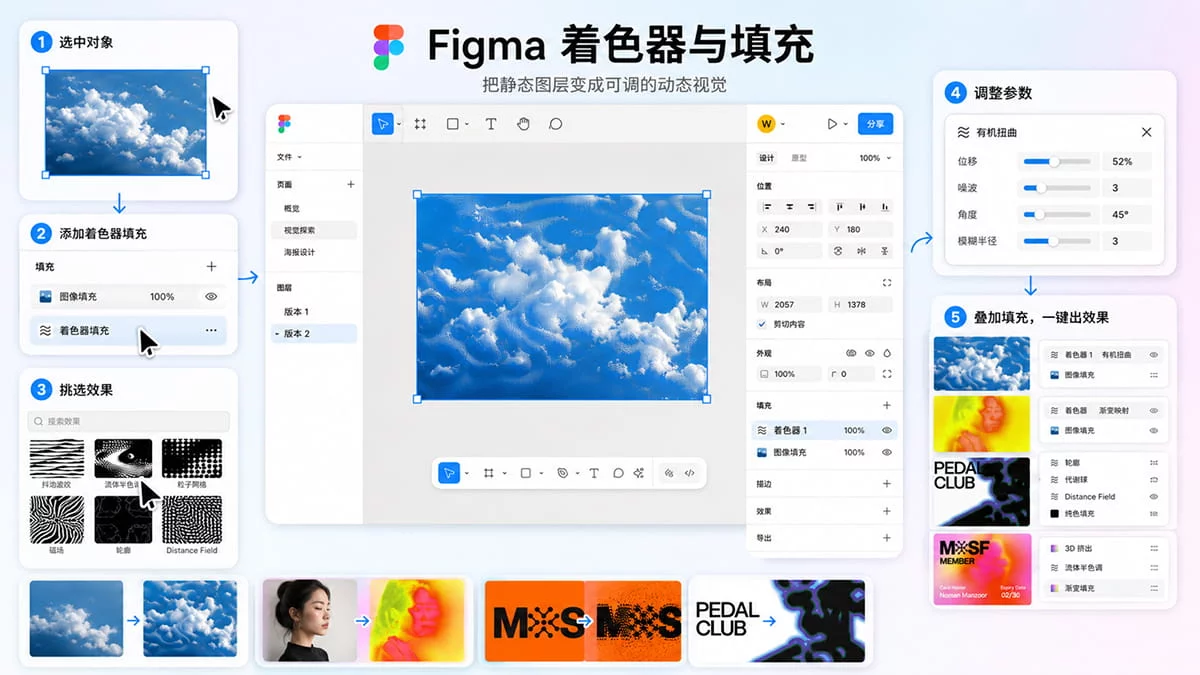
Task: Select the Hand tool in top toolbar
Action: (x=523, y=124)
